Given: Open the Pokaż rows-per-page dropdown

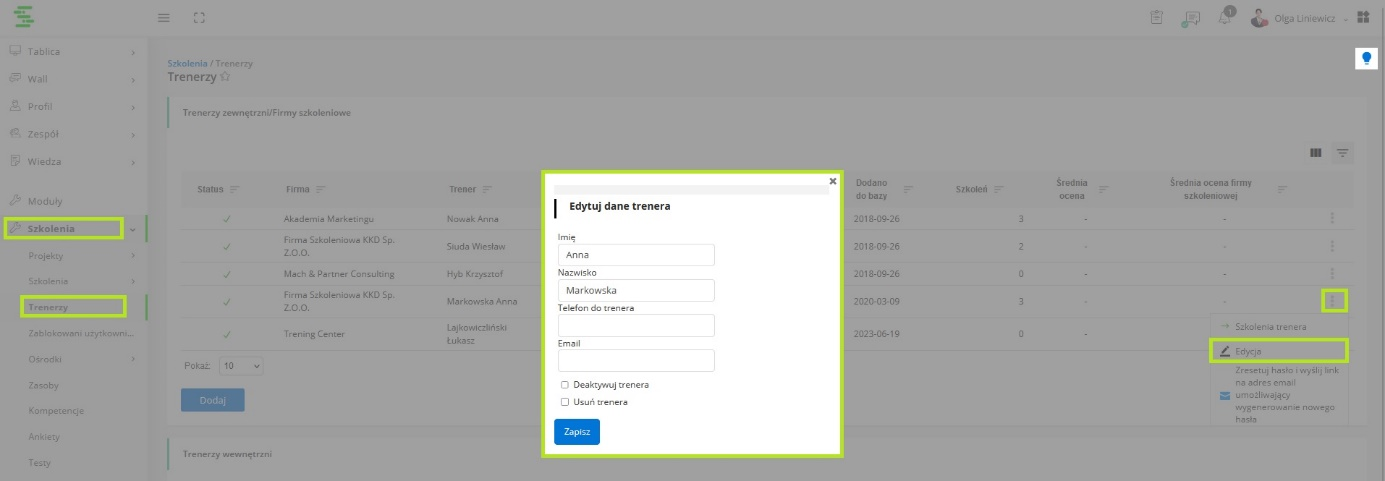Looking at the screenshot, I should coord(241,366).
